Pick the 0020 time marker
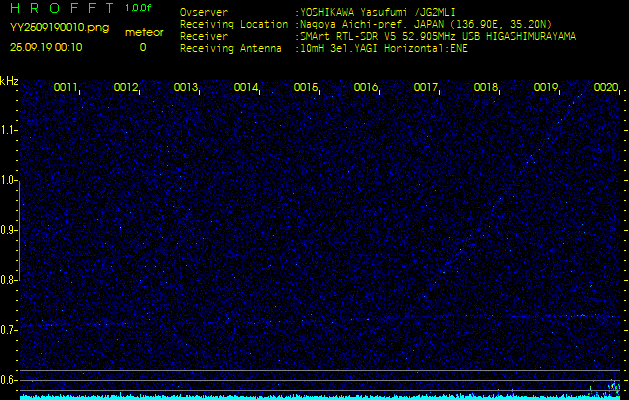The image size is (629, 400). pyautogui.click(x=605, y=88)
